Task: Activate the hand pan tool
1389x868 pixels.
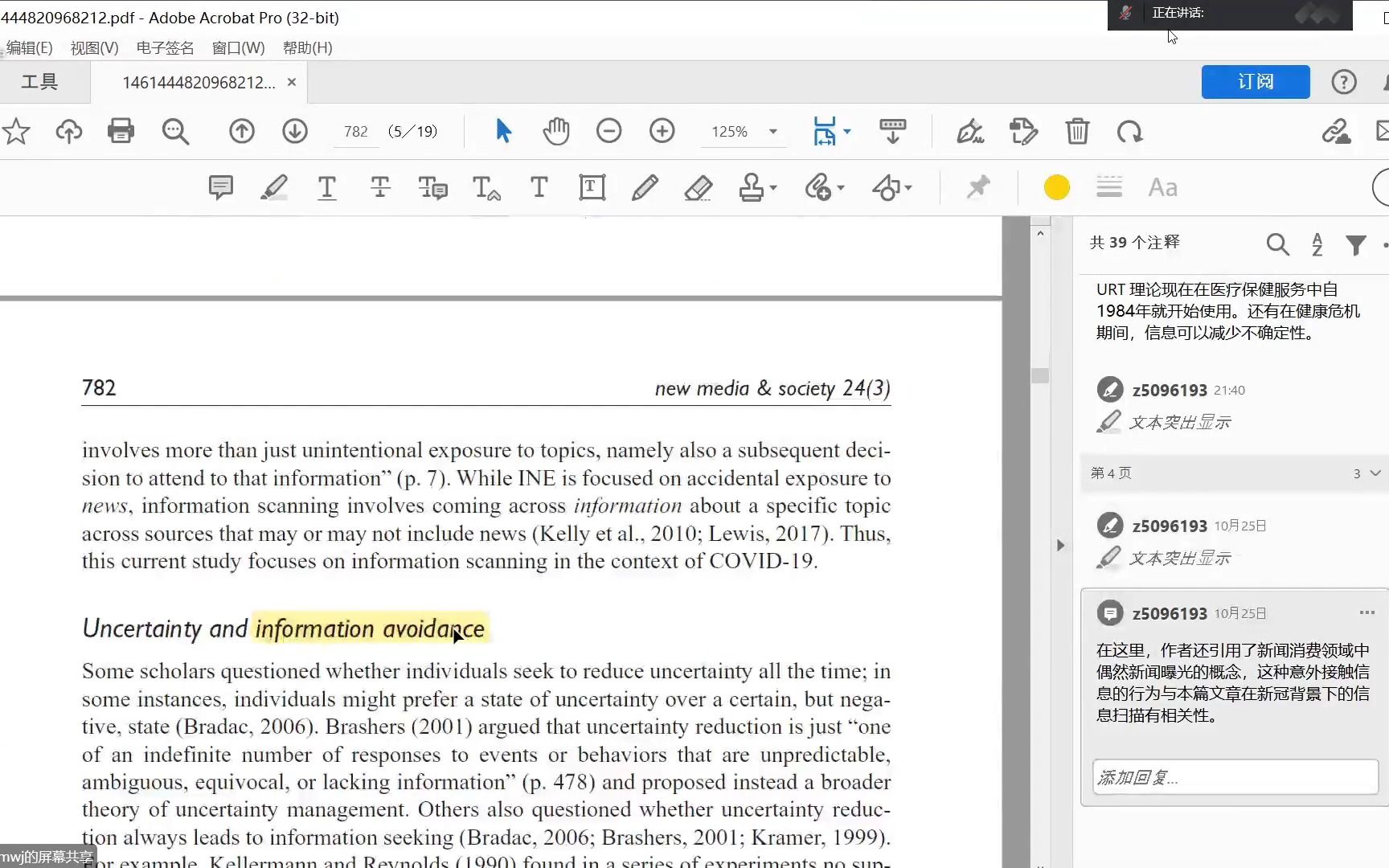Action: pos(555,131)
